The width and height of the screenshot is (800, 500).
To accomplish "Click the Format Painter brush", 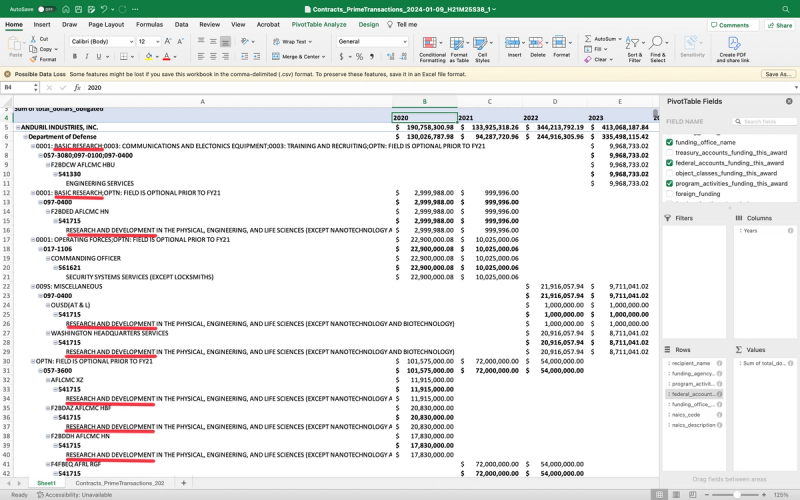I will (34, 59).
